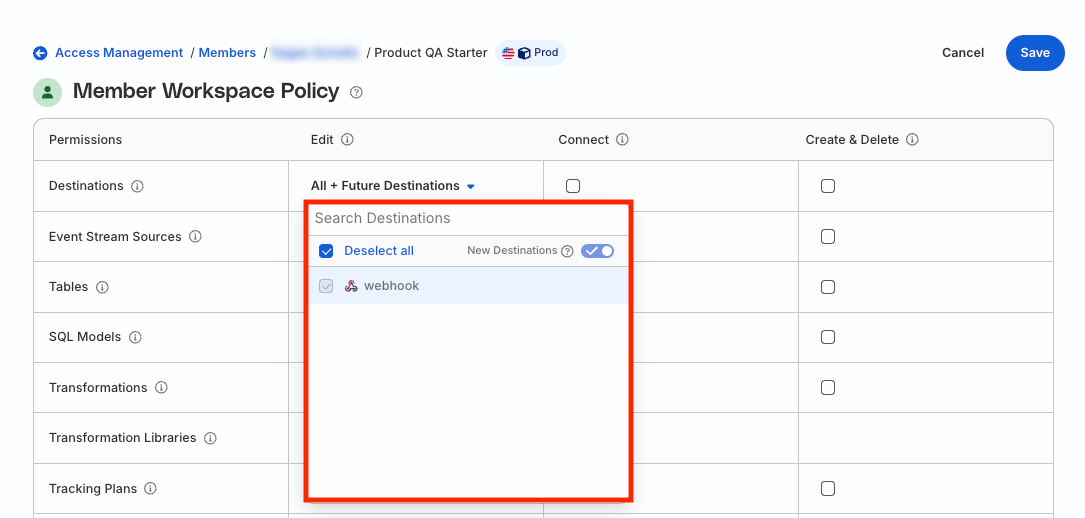Go to the Members breadcrumb link
The height and width of the screenshot is (518, 1085).
pos(227,53)
